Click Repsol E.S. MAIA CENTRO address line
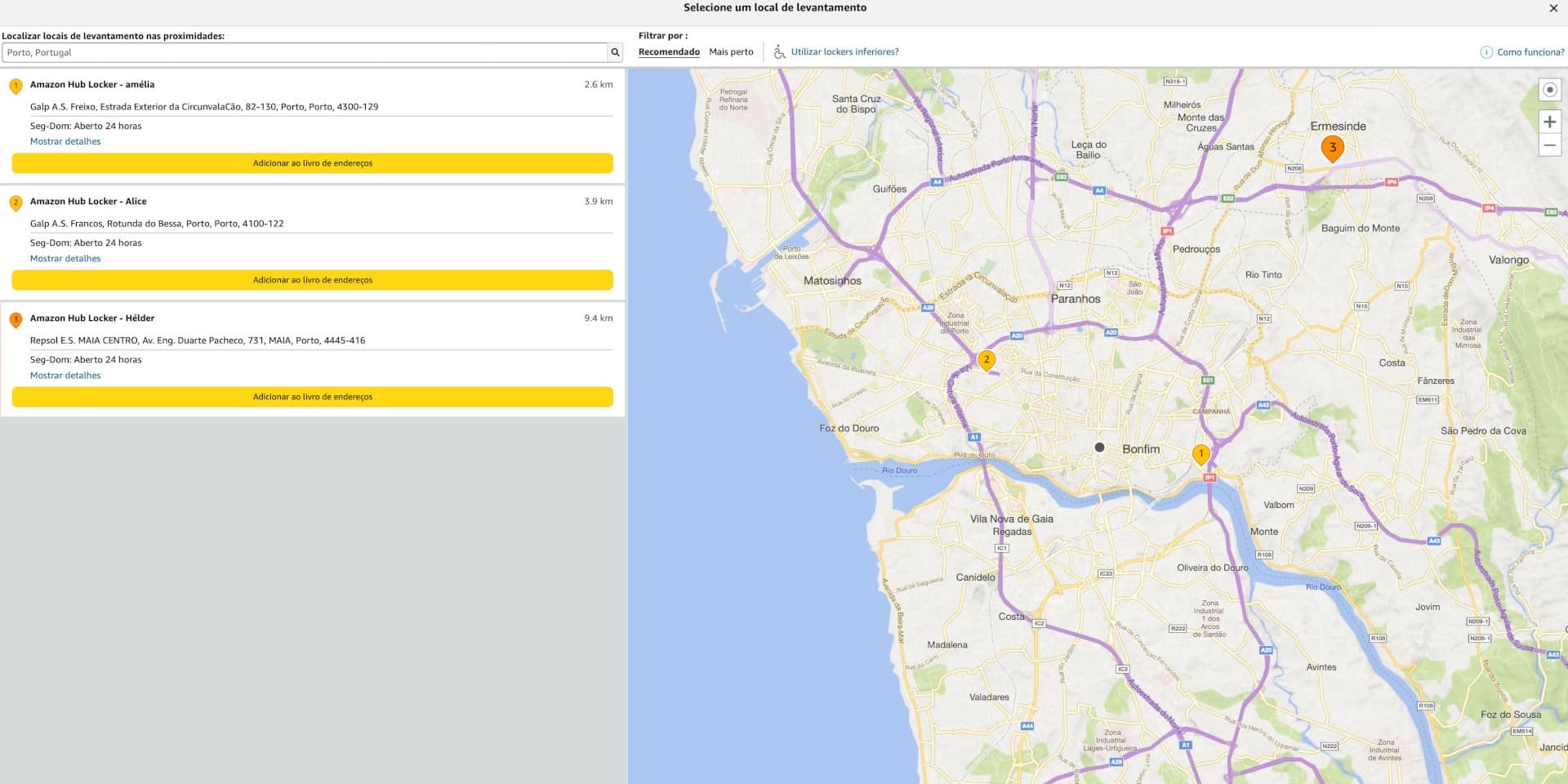This screenshot has width=1568, height=784. [x=198, y=341]
